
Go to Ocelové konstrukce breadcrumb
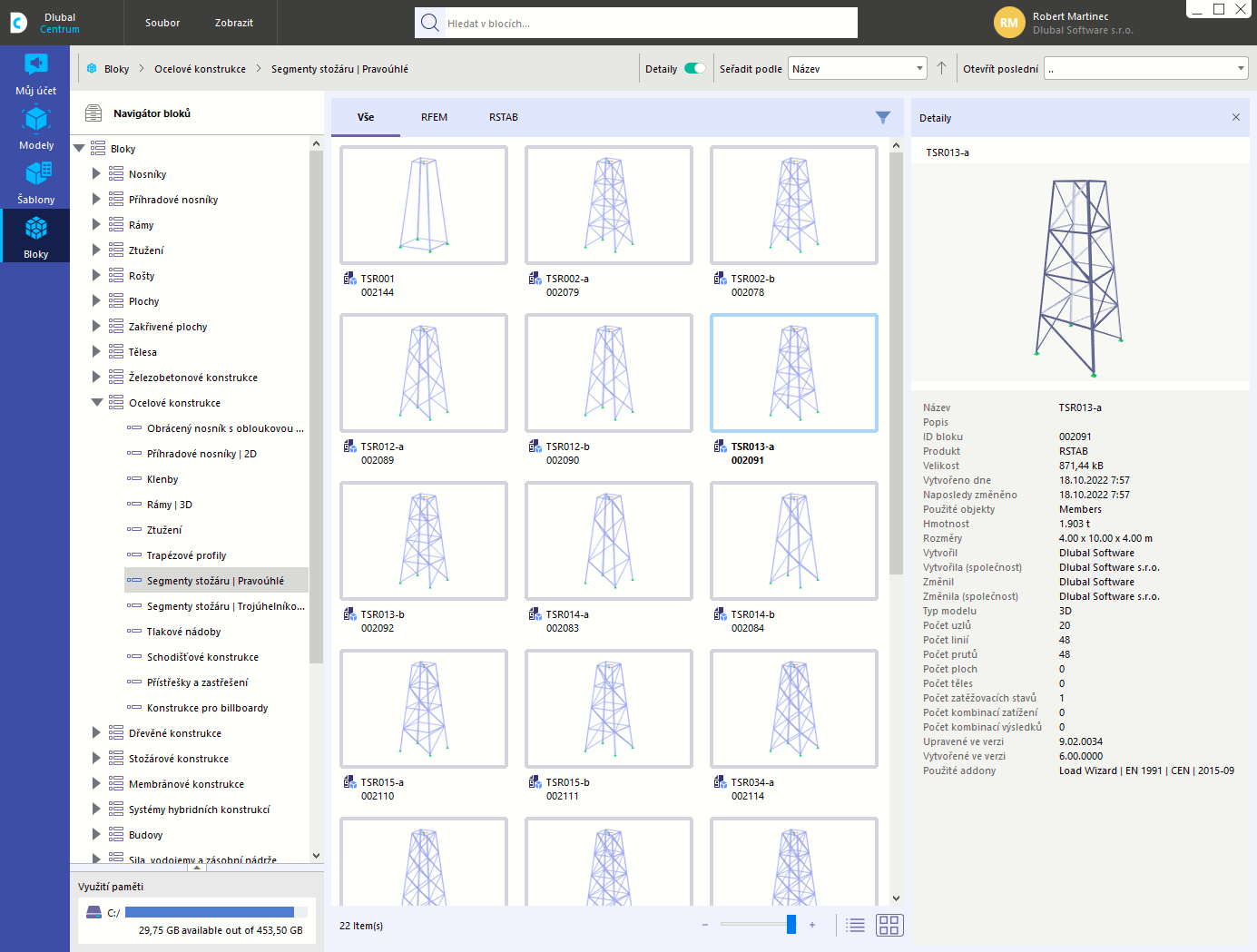(200, 69)
